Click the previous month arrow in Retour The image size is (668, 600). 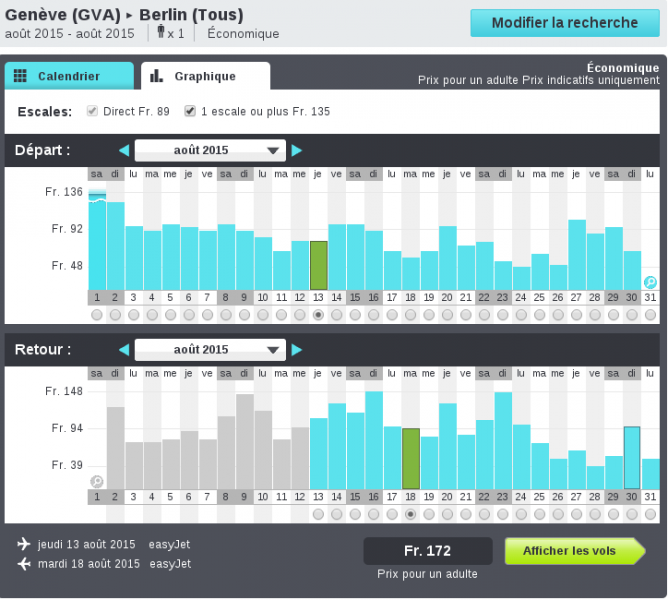pyautogui.click(x=124, y=350)
